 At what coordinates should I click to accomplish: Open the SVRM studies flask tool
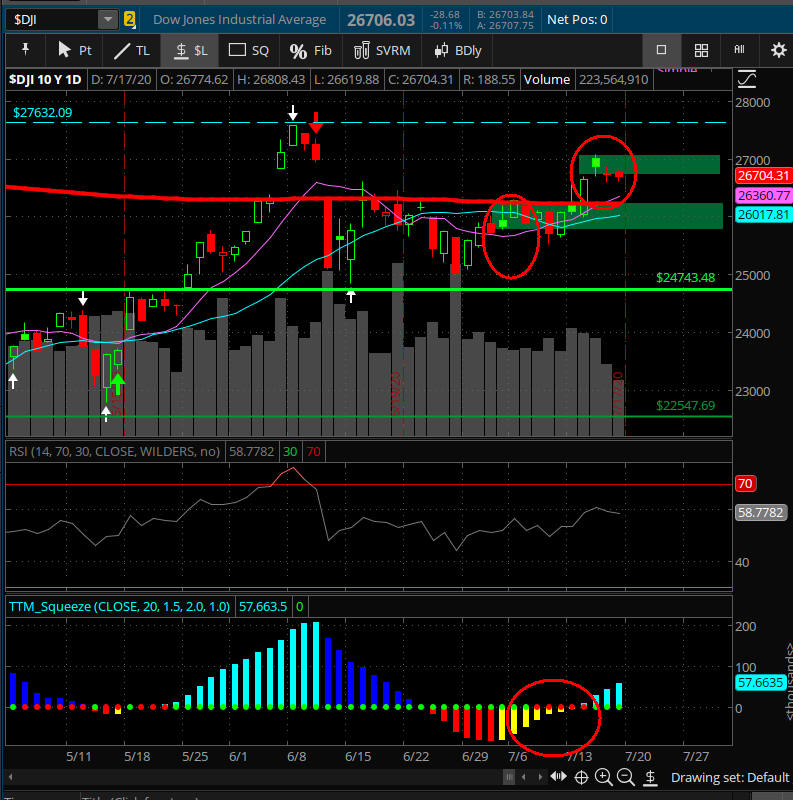pyautogui.click(x=380, y=50)
